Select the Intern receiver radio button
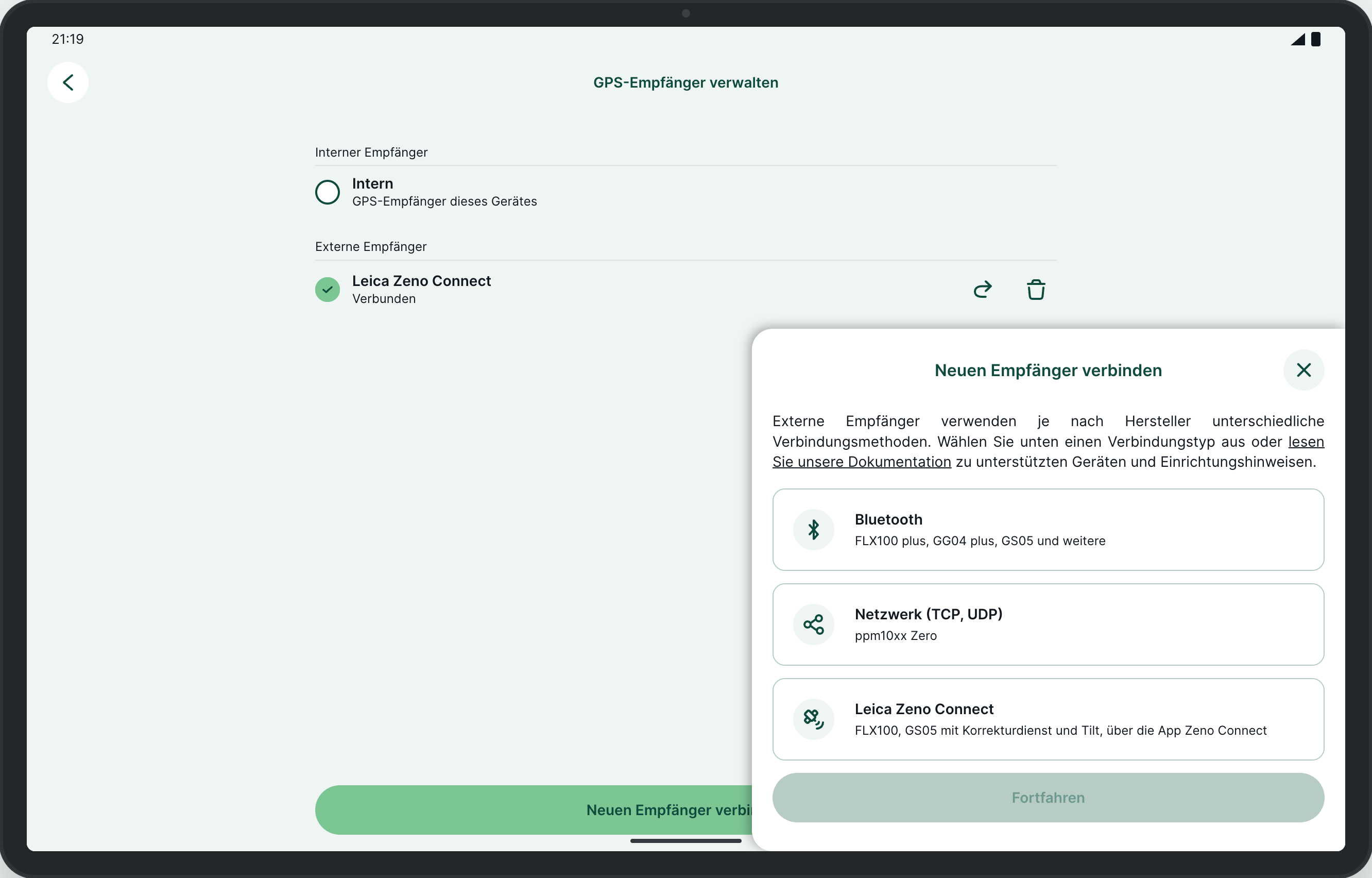The height and width of the screenshot is (878, 1372). point(328,192)
